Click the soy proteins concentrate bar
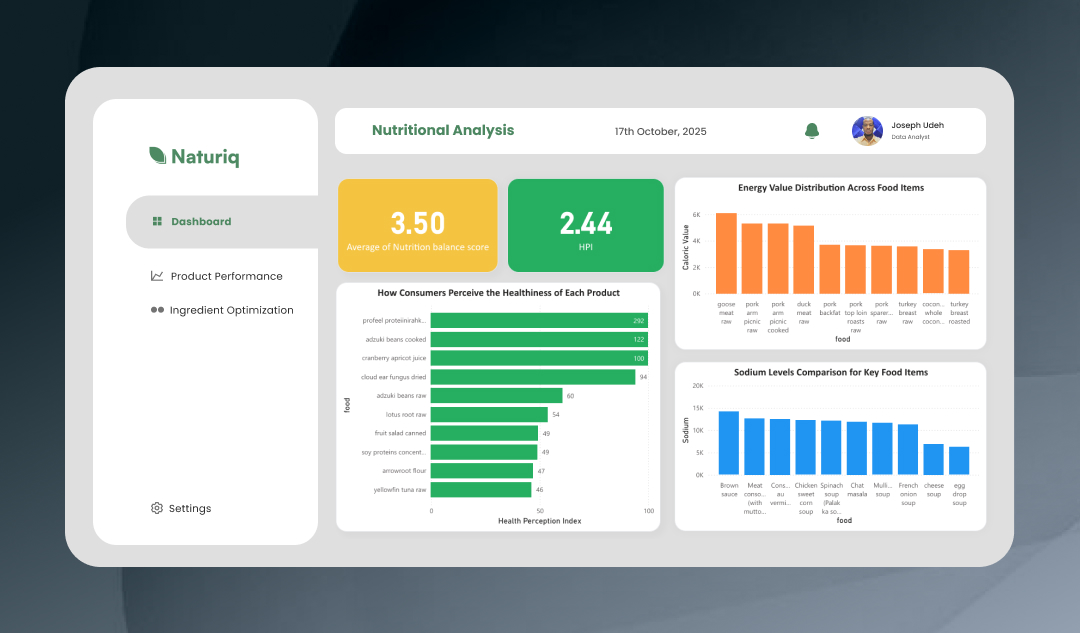The height and width of the screenshot is (633, 1080). click(x=484, y=452)
